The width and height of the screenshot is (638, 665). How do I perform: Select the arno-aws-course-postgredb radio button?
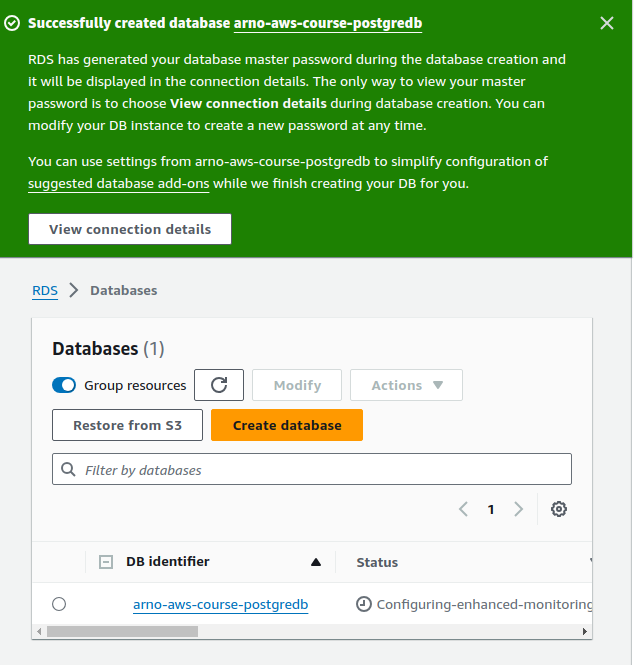(x=59, y=604)
